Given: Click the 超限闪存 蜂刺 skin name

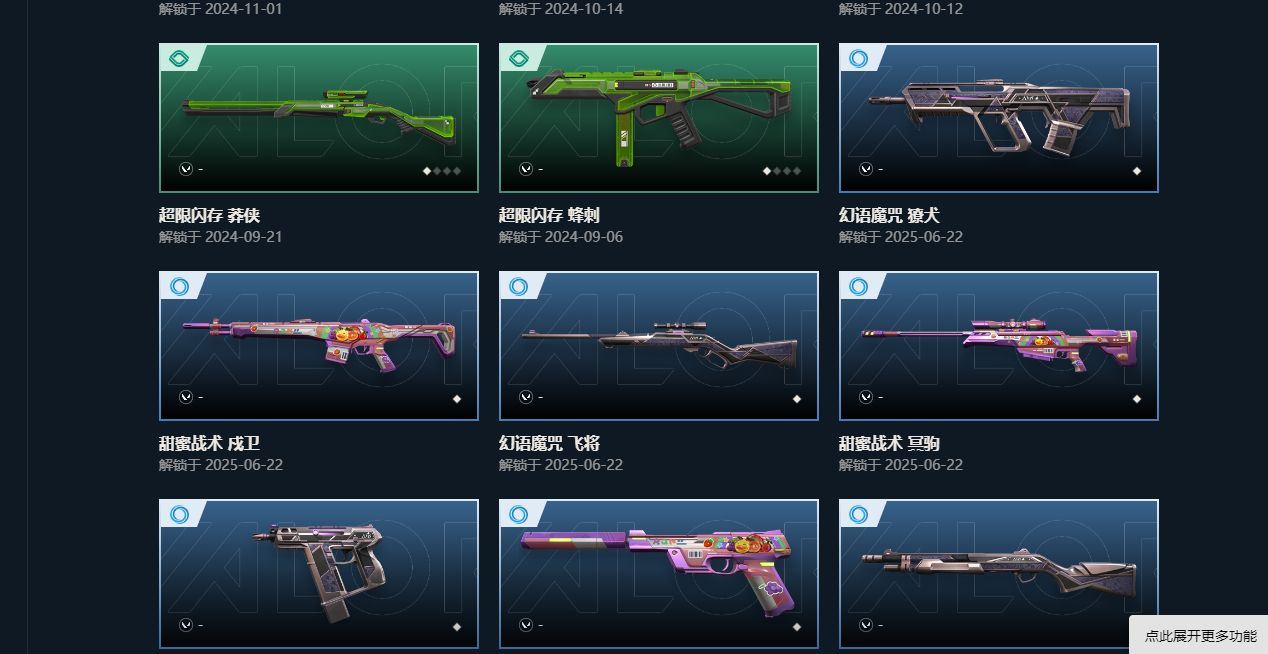Looking at the screenshot, I should (x=549, y=215).
